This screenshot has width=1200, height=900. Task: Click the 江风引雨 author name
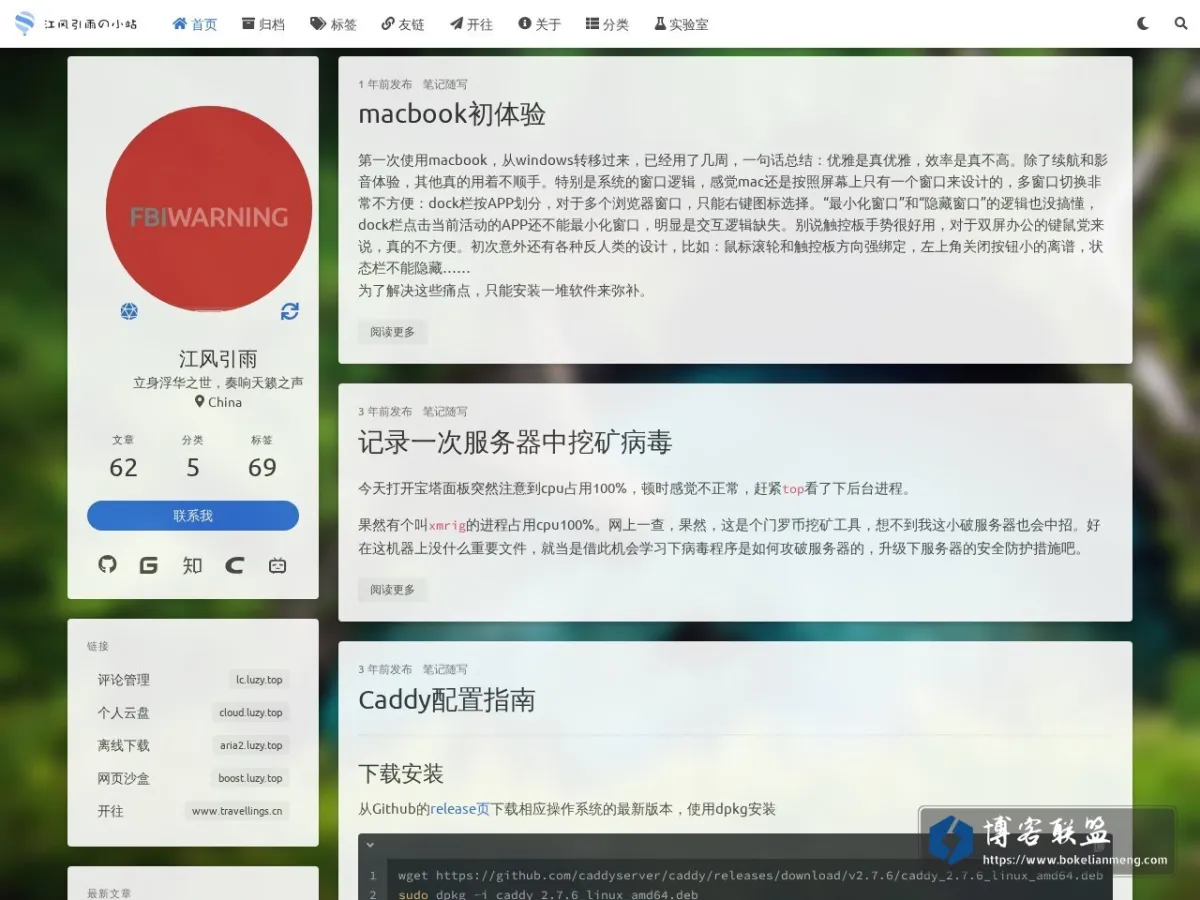click(218, 359)
